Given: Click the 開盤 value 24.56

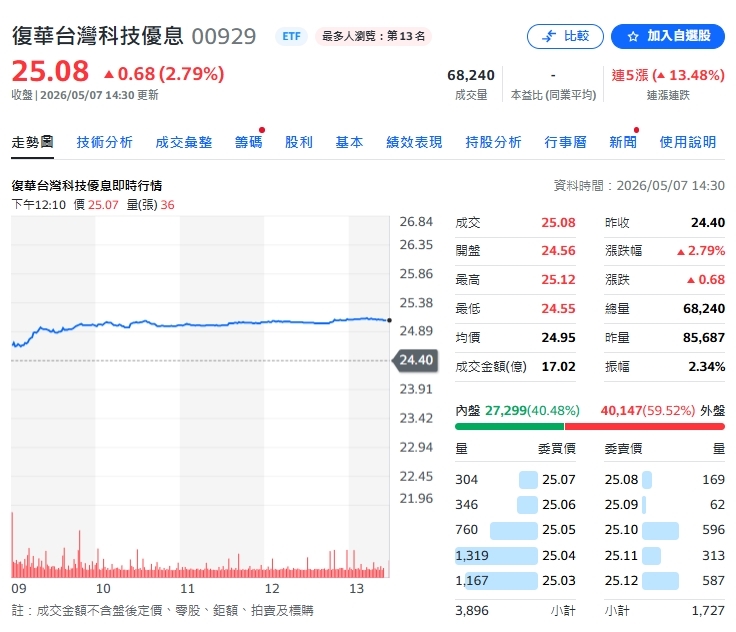Looking at the screenshot, I should click(x=558, y=251).
